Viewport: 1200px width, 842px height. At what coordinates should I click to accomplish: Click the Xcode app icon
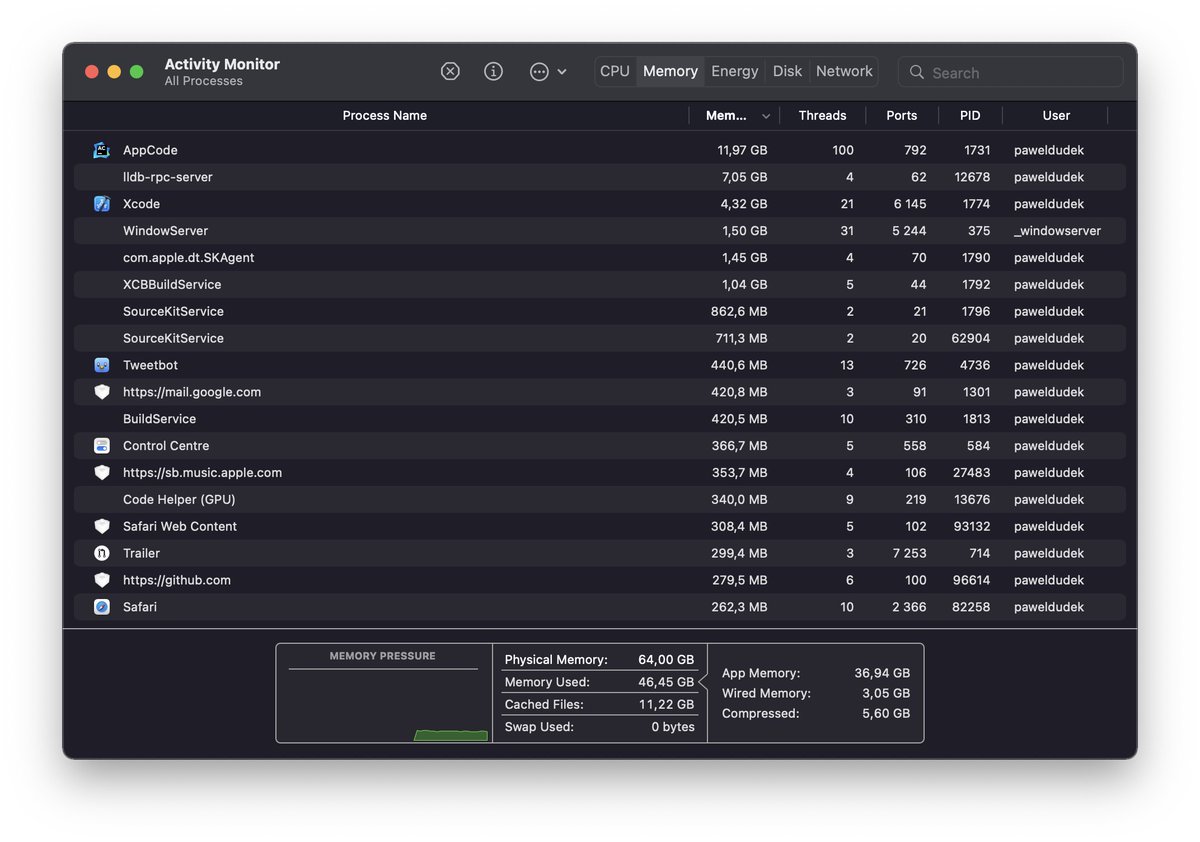point(101,204)
